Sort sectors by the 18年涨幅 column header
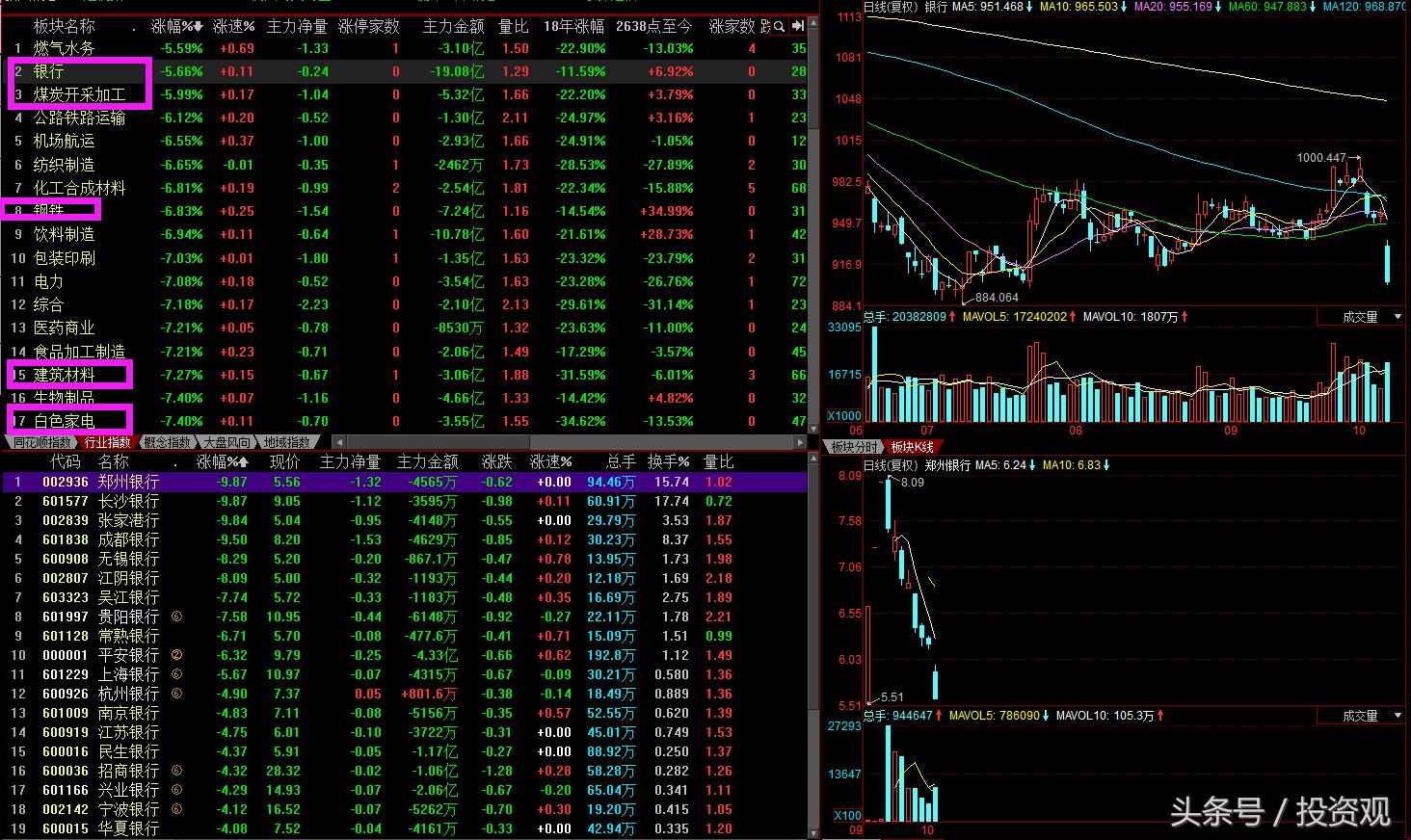1411x840 pixels. click(x=574, y=26)
